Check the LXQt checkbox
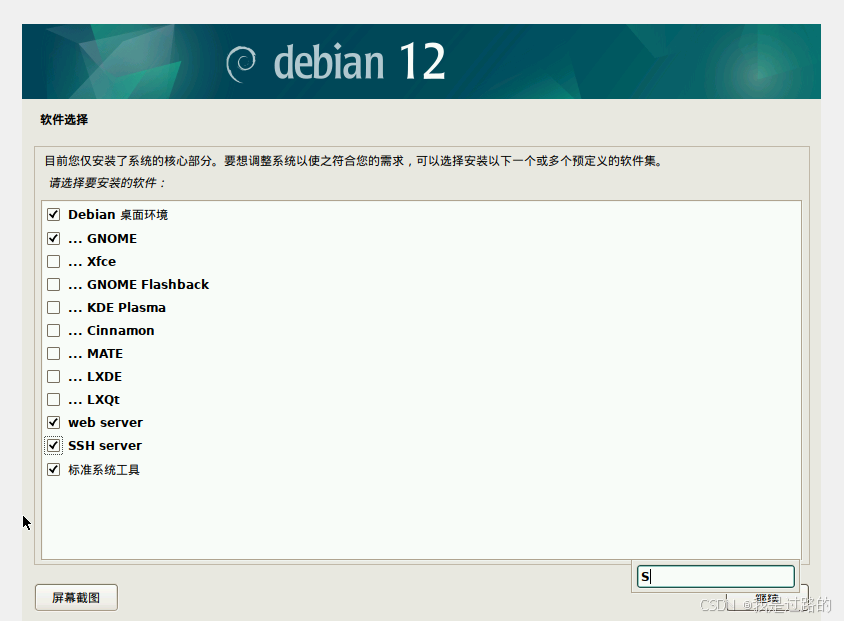This screenshot has height=621, width=844. click(53, 399)
